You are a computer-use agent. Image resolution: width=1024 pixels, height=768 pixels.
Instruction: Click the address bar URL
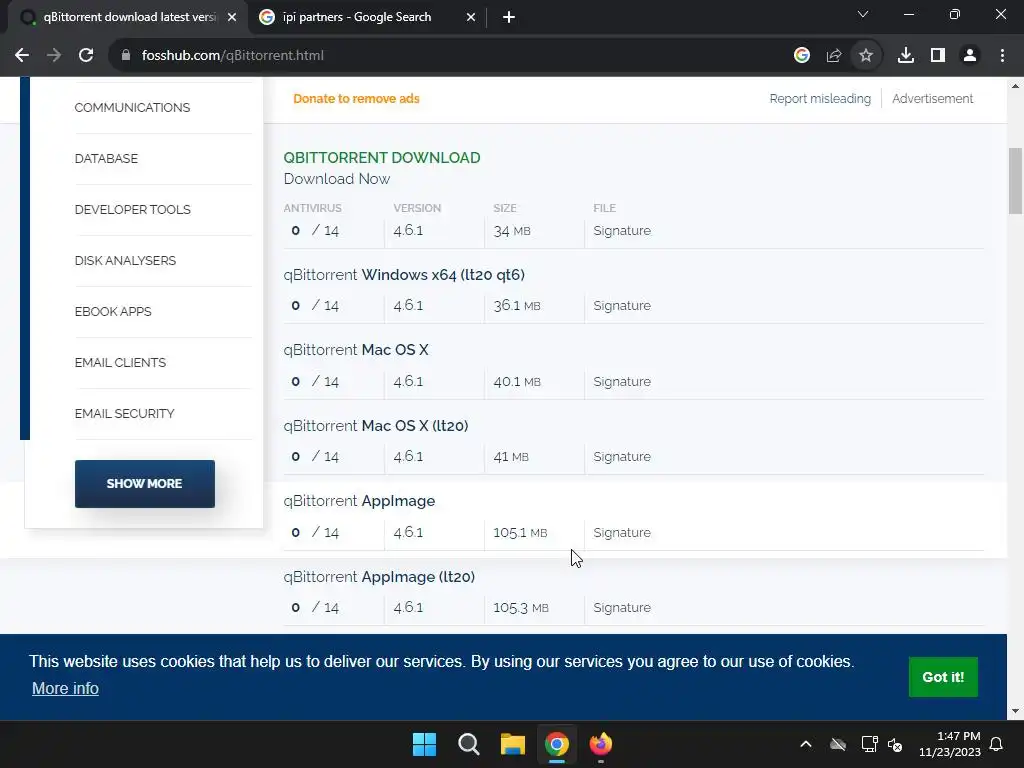(232, 56)
